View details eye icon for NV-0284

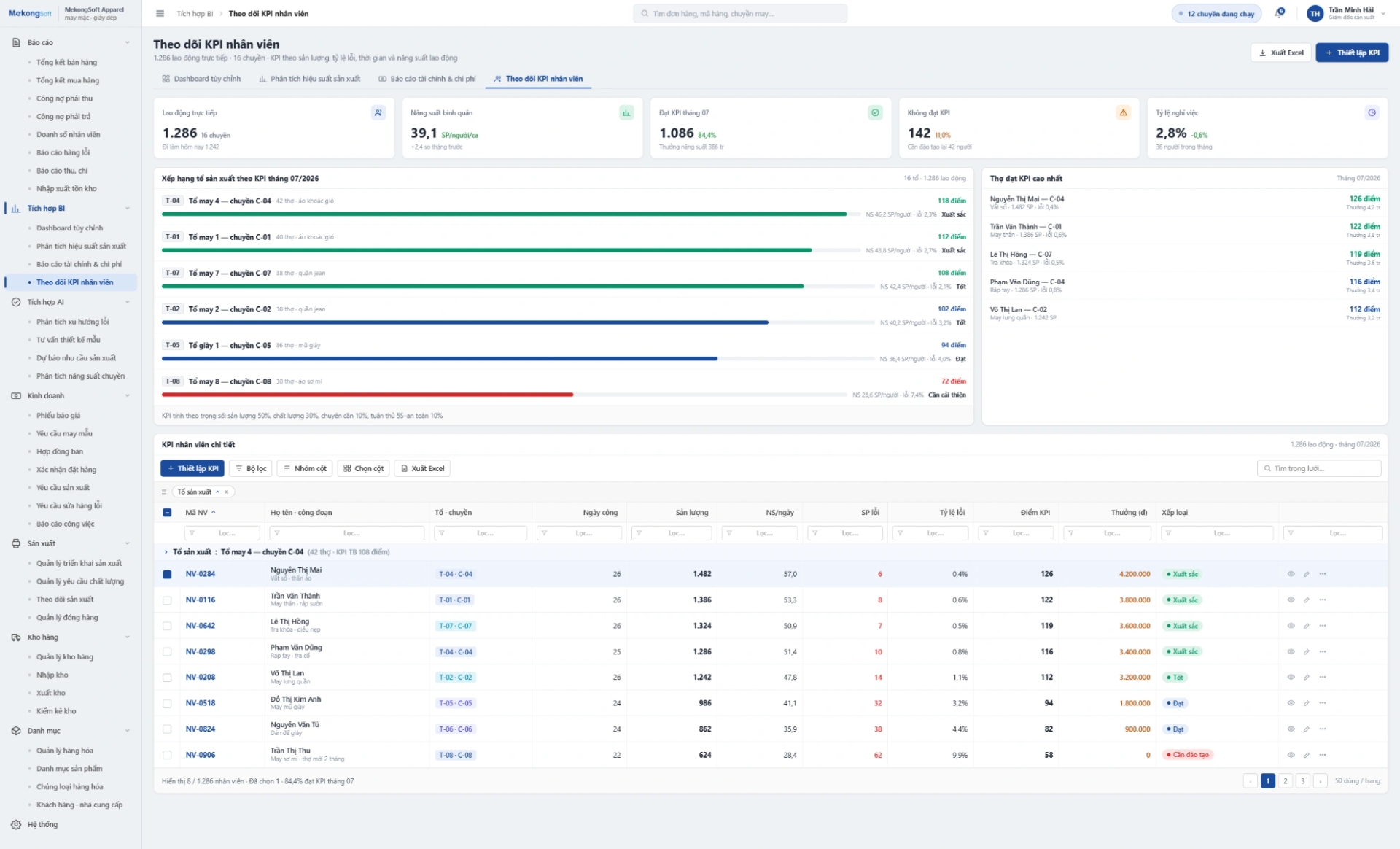click(1291, 574)
